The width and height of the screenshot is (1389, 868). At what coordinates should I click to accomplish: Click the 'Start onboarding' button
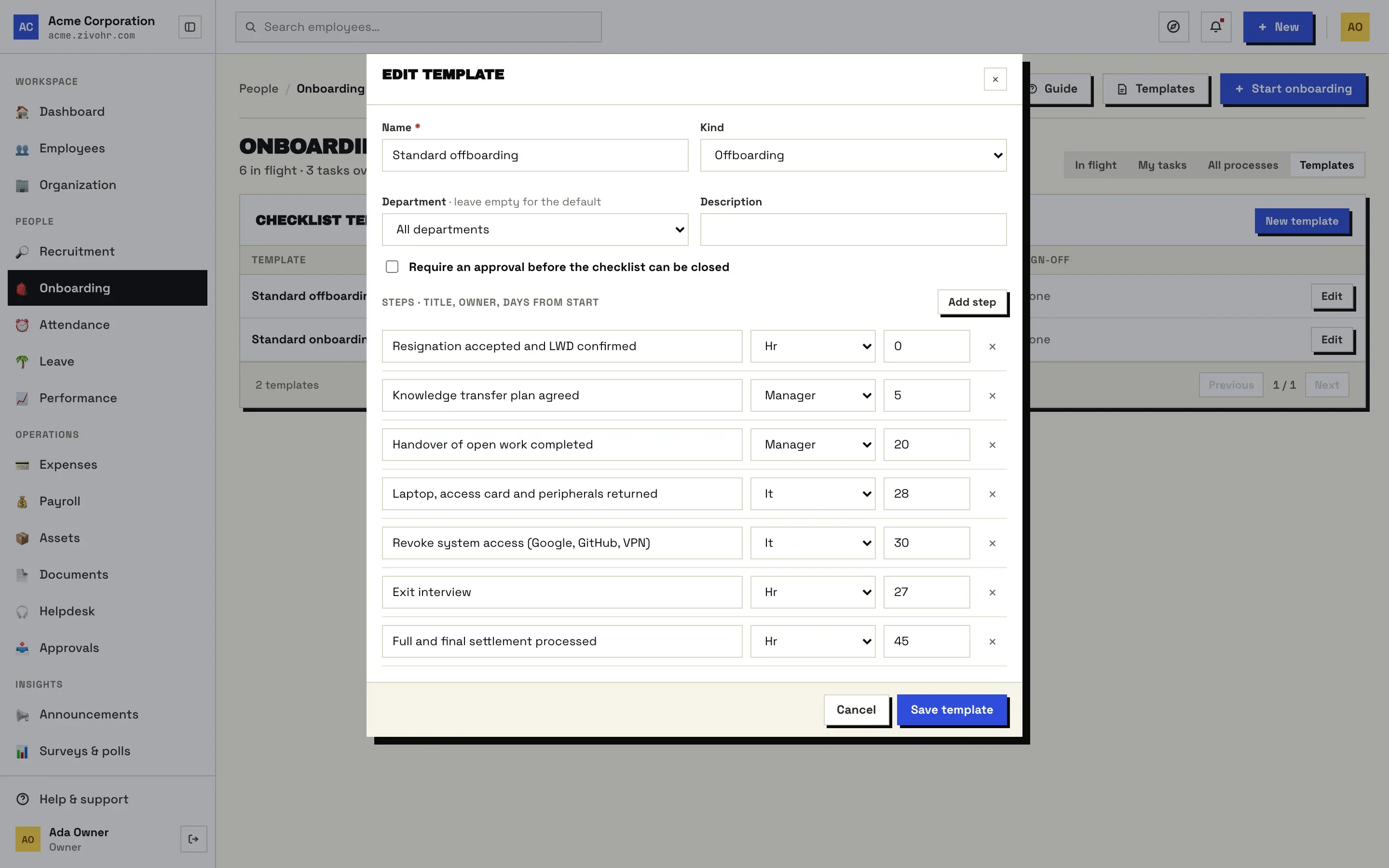click(x=1293, y=89)
